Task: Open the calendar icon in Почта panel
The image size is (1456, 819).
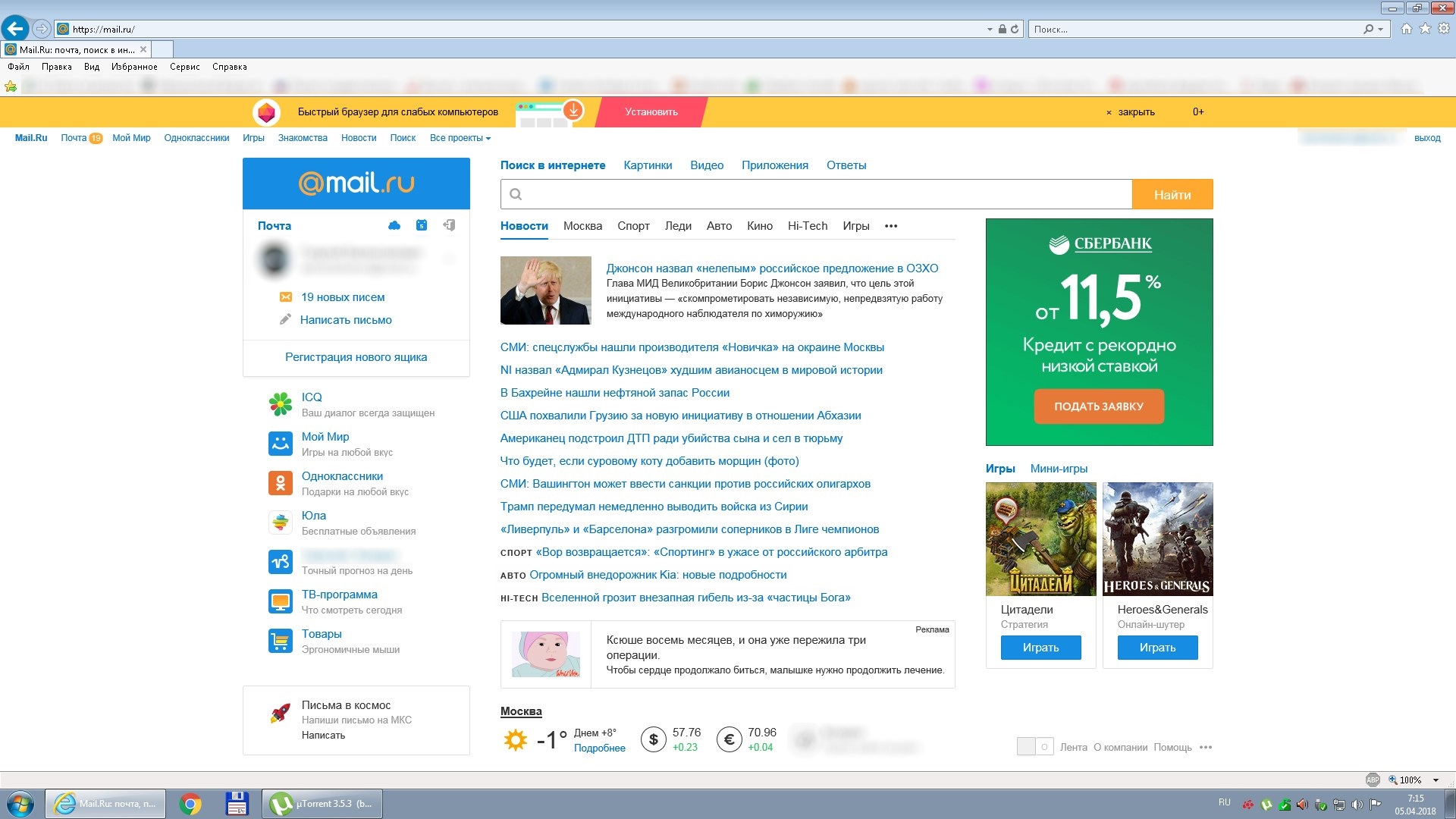Action: point(422,225)
